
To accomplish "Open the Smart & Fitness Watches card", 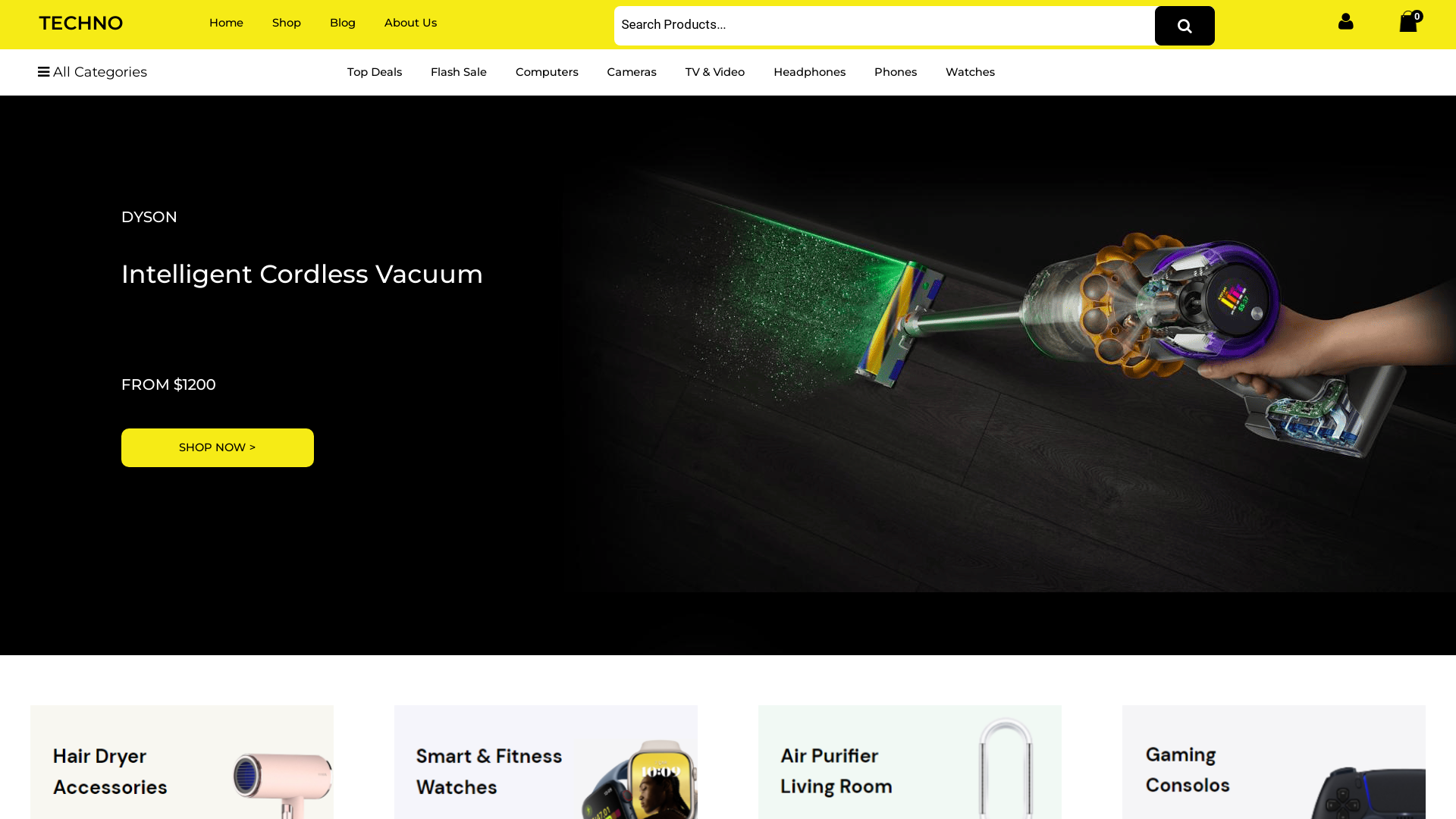I will [x=546, y=762].
